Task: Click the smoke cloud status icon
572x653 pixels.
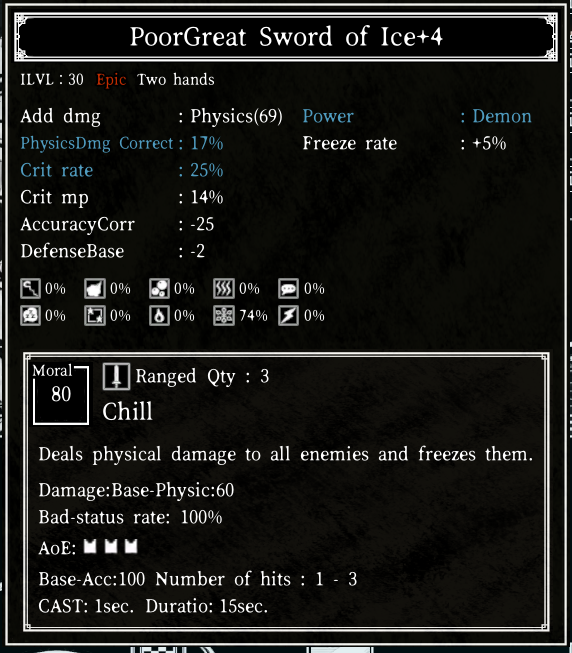Action: (x=95, y=289)
